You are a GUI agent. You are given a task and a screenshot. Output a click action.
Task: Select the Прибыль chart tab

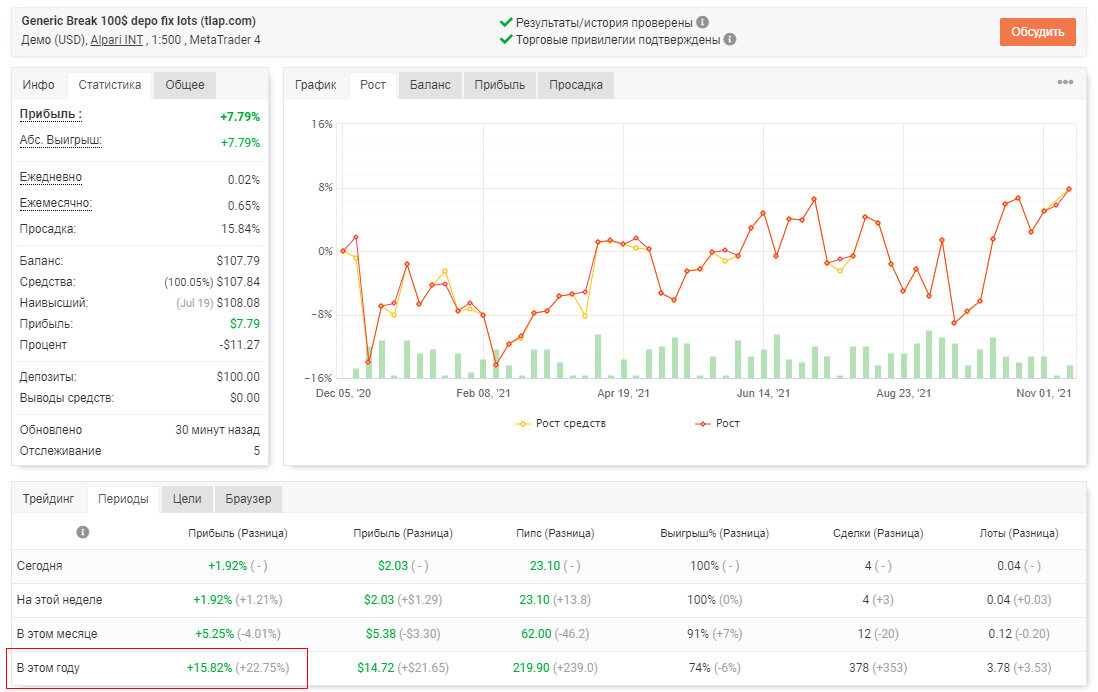pyautogui.click(x=499, y=85)
